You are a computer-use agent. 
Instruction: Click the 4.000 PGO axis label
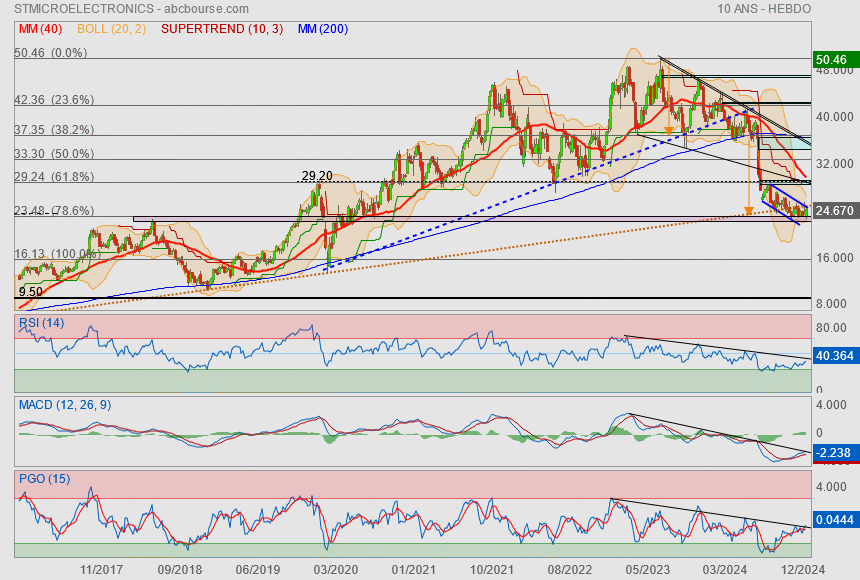[x=831, y=487]
